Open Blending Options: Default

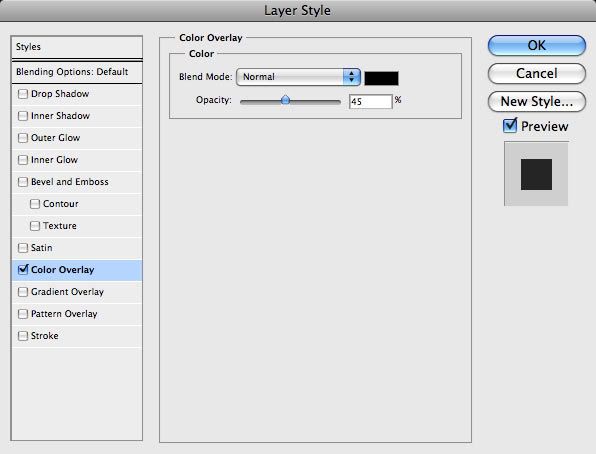77,72
